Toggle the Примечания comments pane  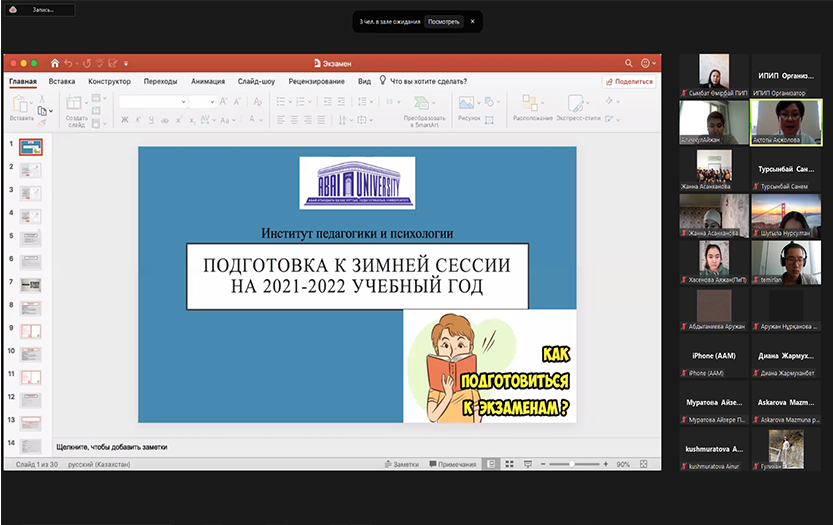coord(452,464)
